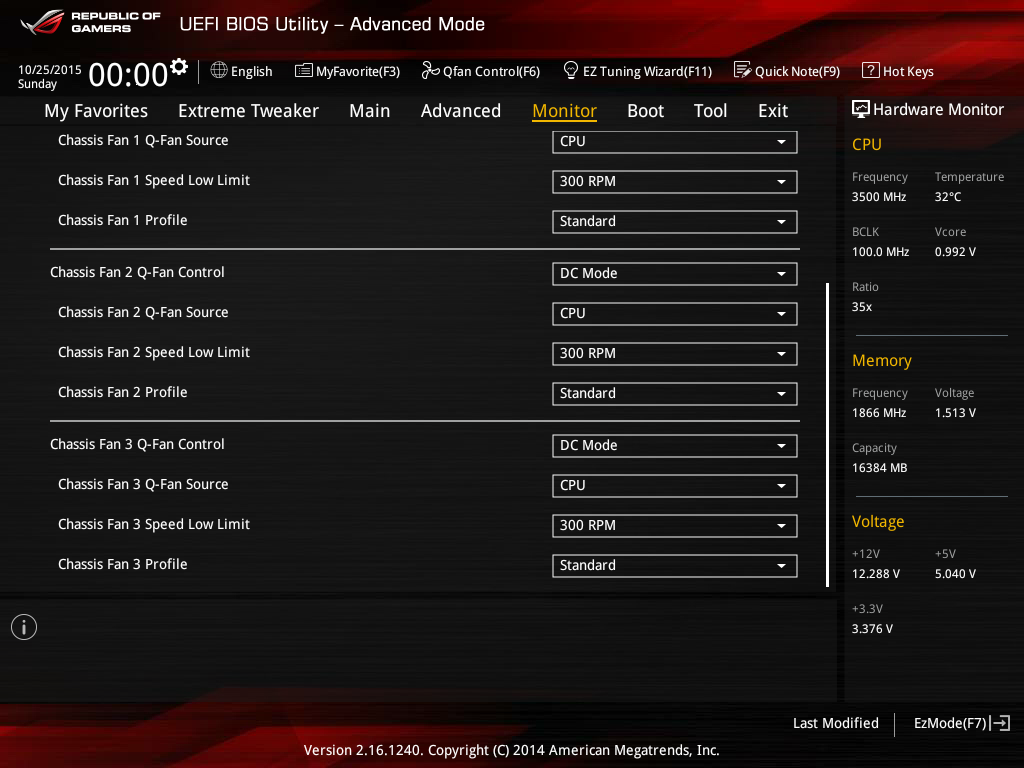Select the Chassis Fan 2 Profile label
Screen dimensions: 1024x768
tap(123, 392)
